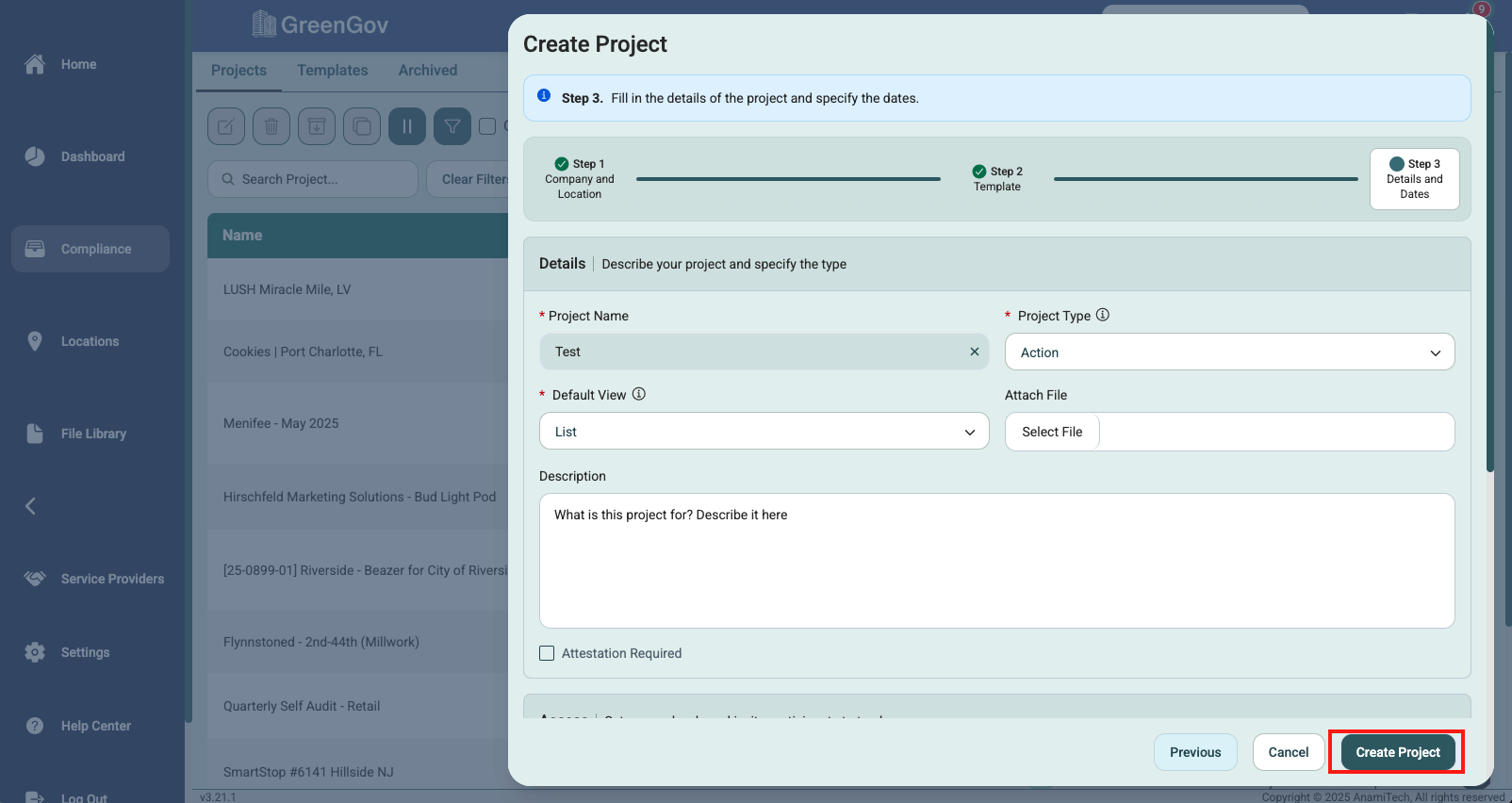Expand the Project Type dropdown
This screenshot has height=803, width=1512.
[x=1229, y=352]
